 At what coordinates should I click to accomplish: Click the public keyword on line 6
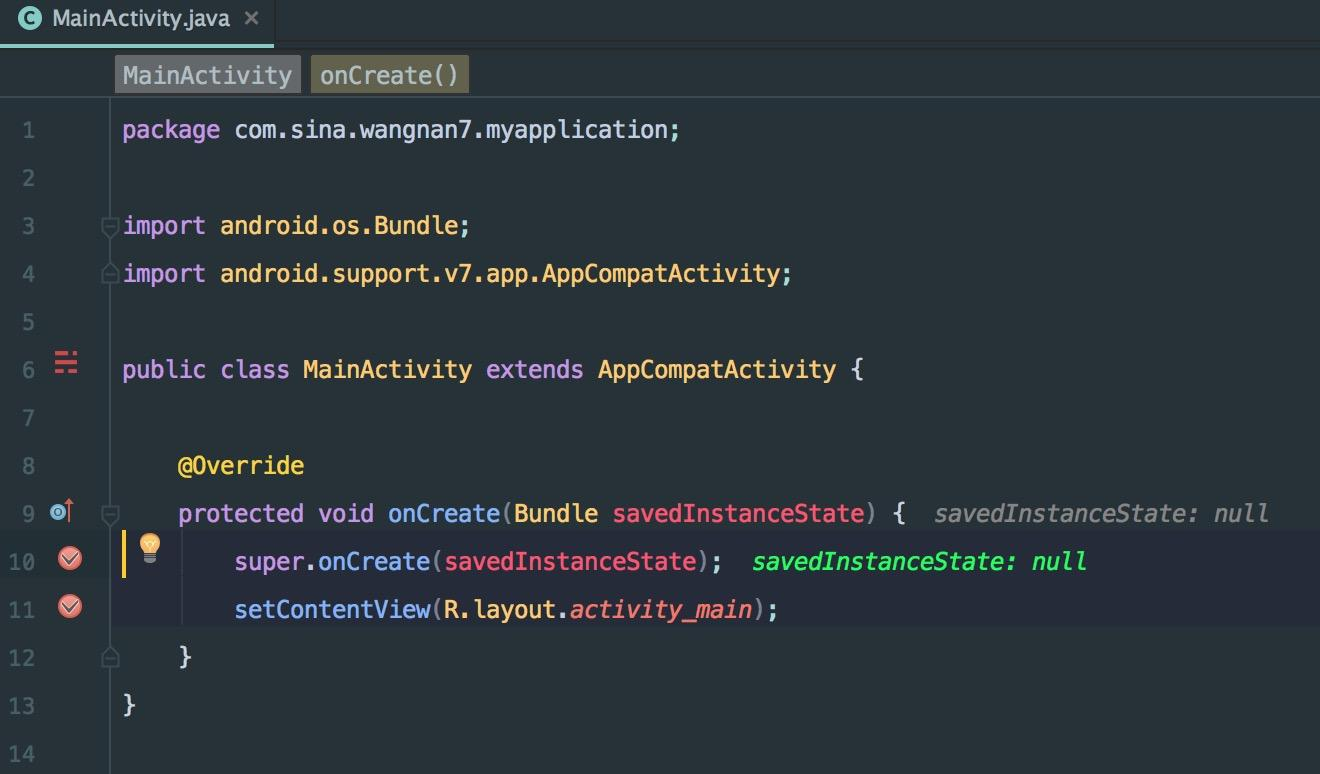point(164,370)
